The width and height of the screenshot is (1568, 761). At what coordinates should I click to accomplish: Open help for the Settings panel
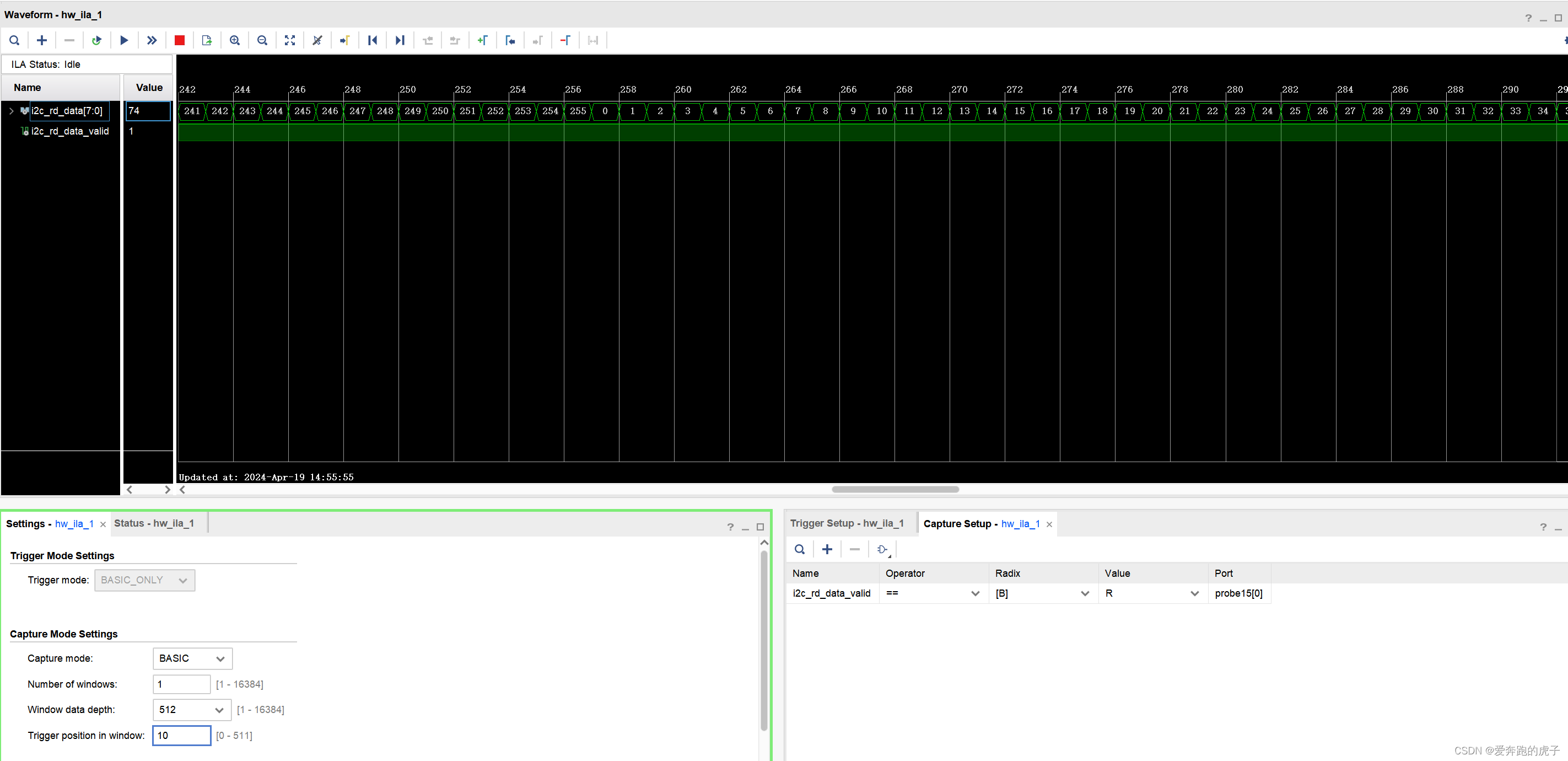730,527
